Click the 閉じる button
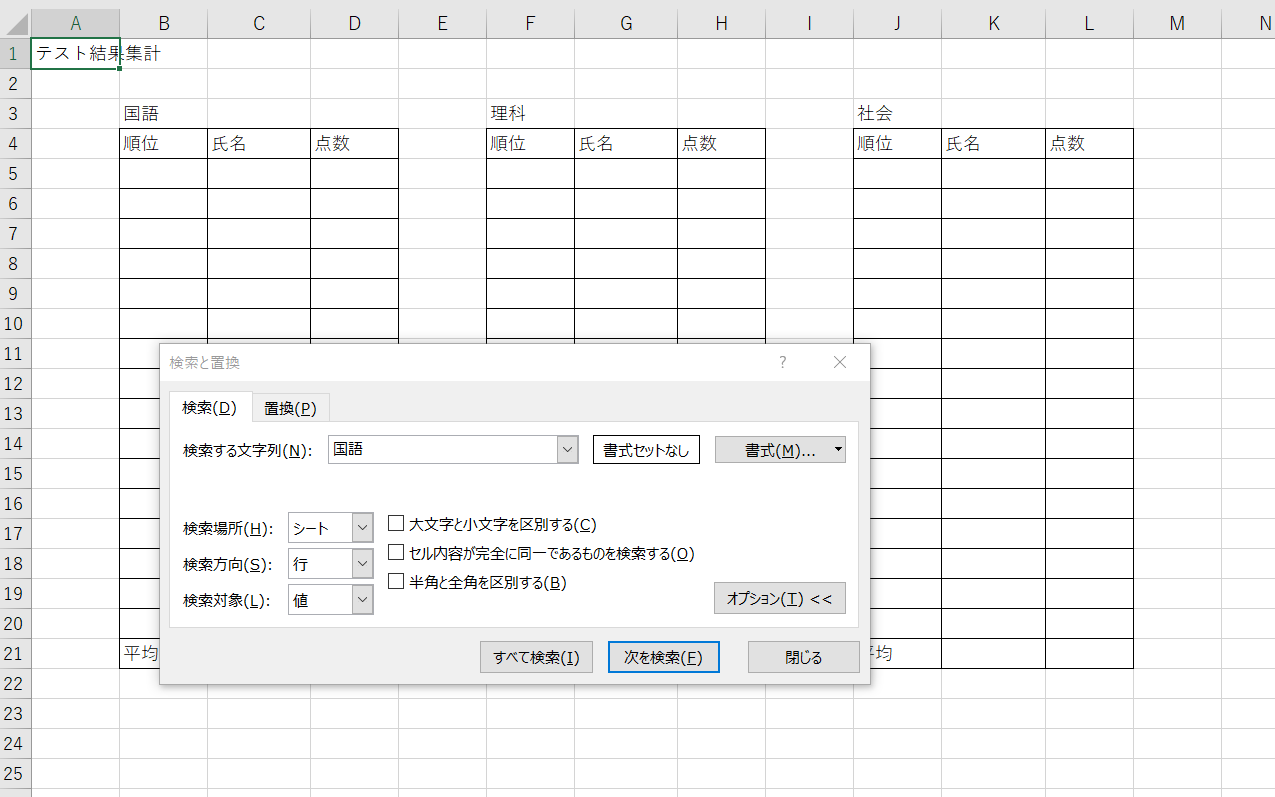Screen dimensions: 1275x797 803,657
